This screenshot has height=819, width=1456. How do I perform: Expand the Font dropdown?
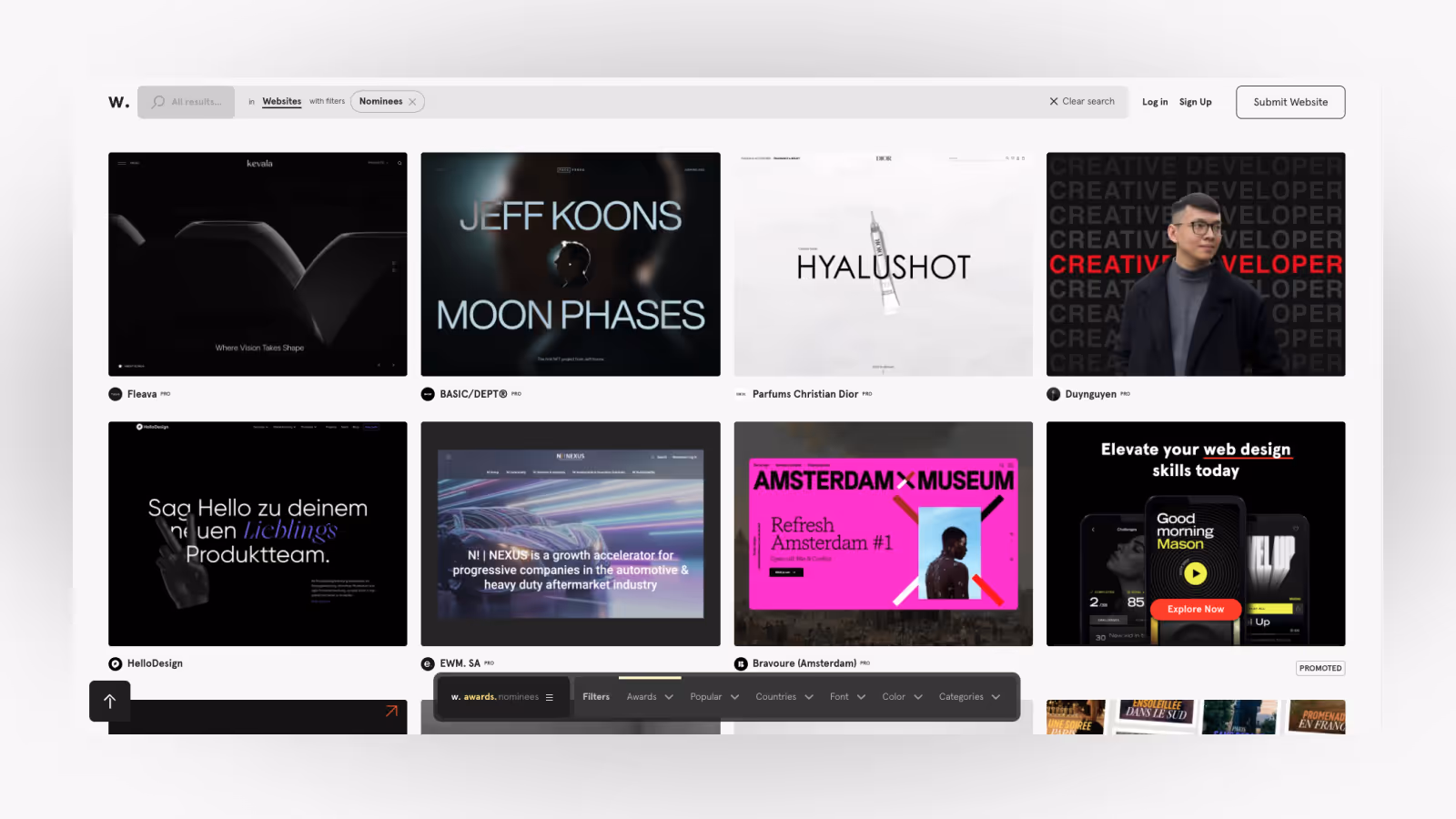pyautogui.click(x=847, y=697)
